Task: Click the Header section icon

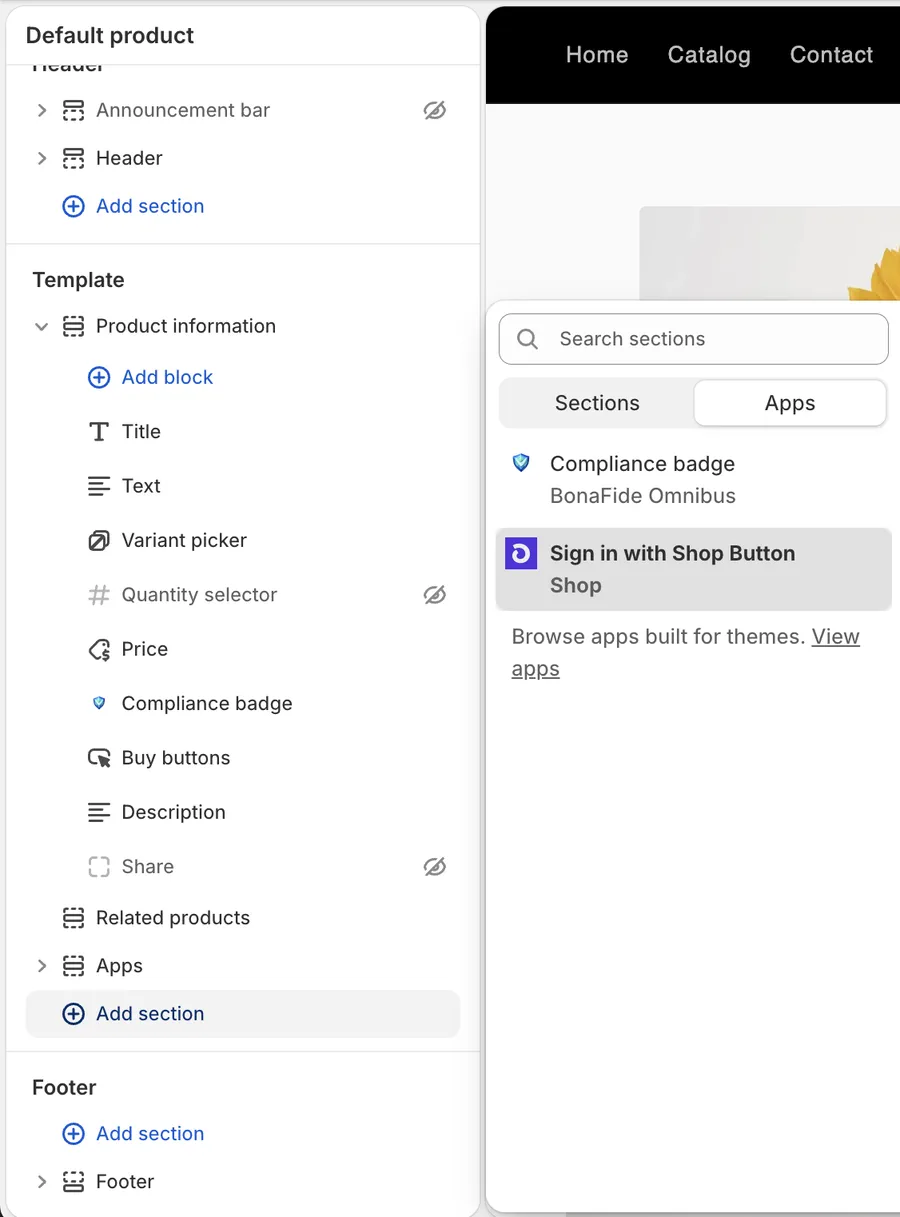Action: point(73,158)
